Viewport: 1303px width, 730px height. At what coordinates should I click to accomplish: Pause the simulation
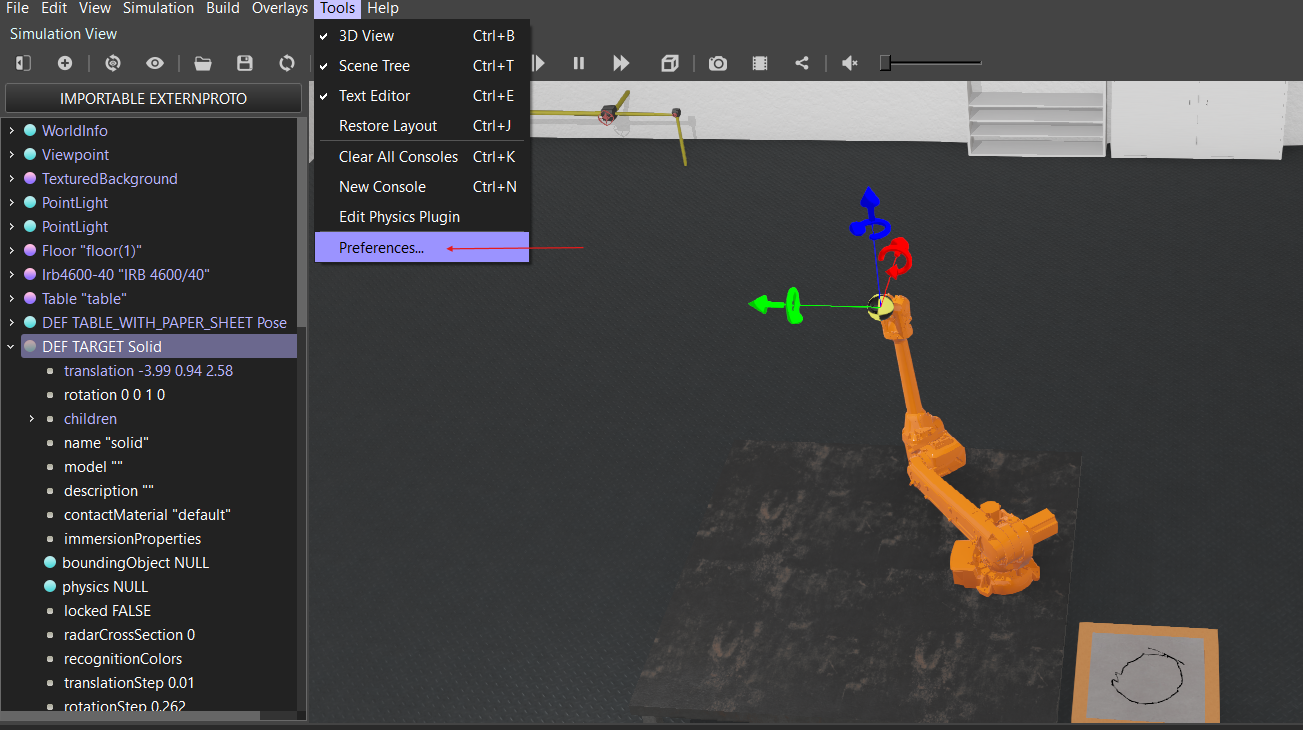[578, 63]
